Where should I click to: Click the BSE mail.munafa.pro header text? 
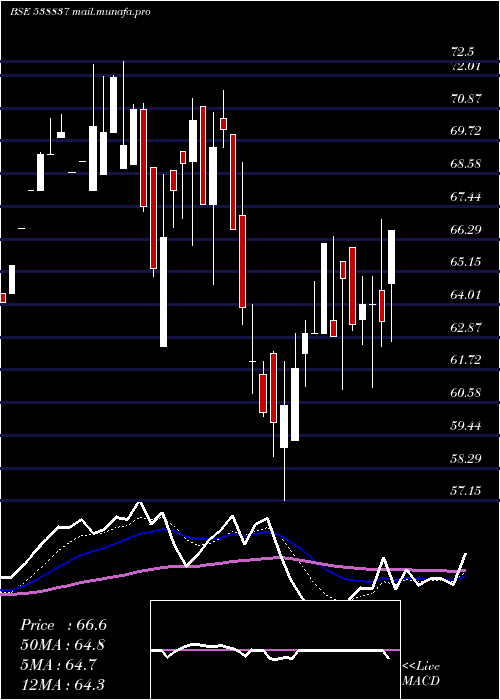coord(80,12)
